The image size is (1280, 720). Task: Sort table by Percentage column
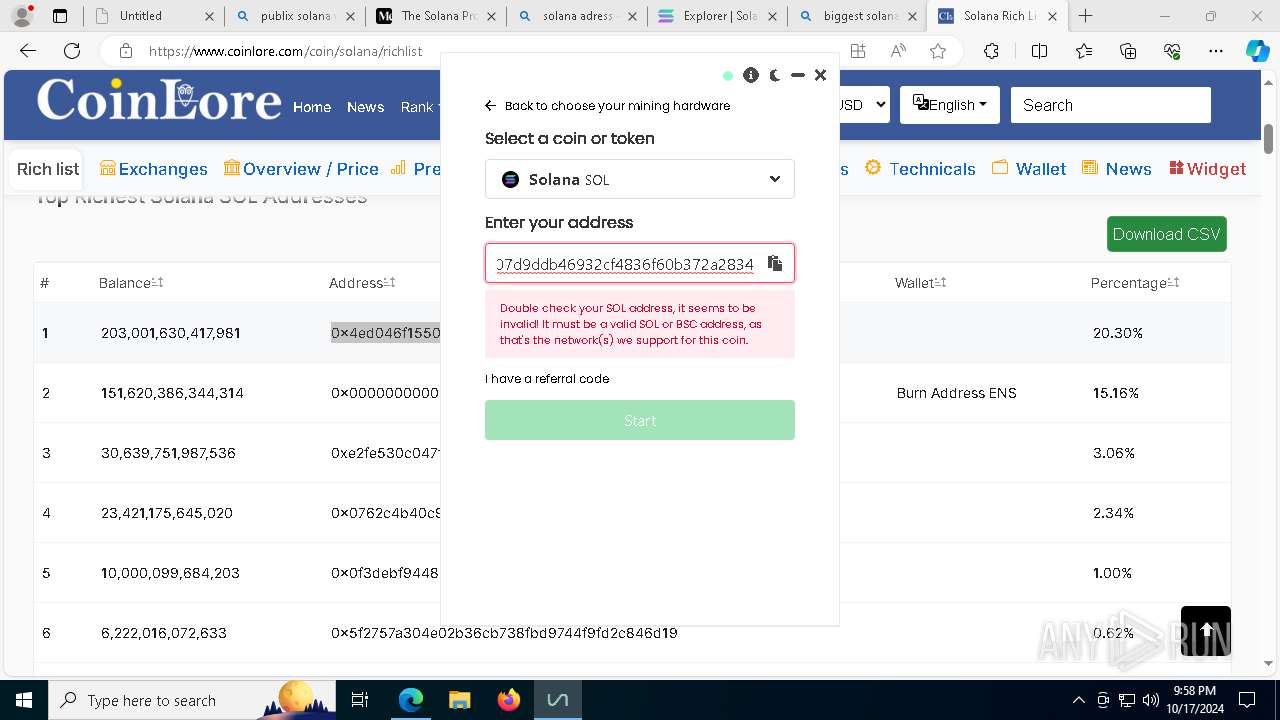1135,283
